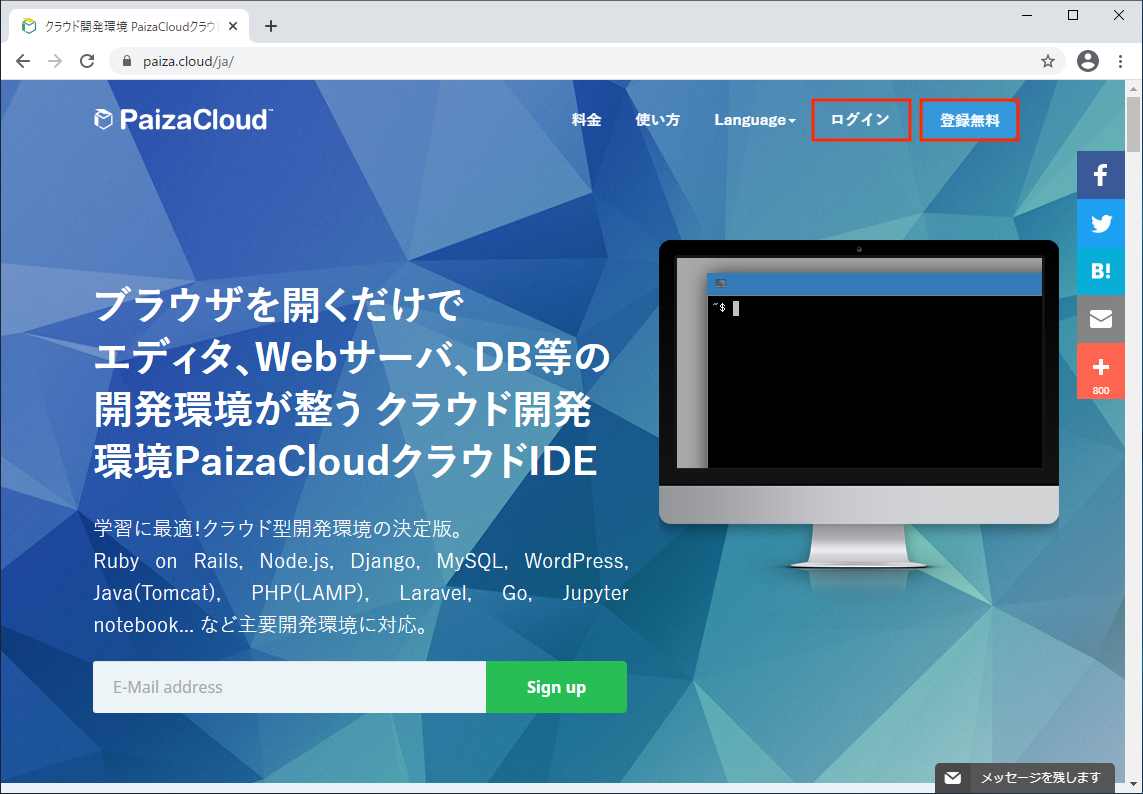Open Chrome three-dot menu

[1120, 61]
